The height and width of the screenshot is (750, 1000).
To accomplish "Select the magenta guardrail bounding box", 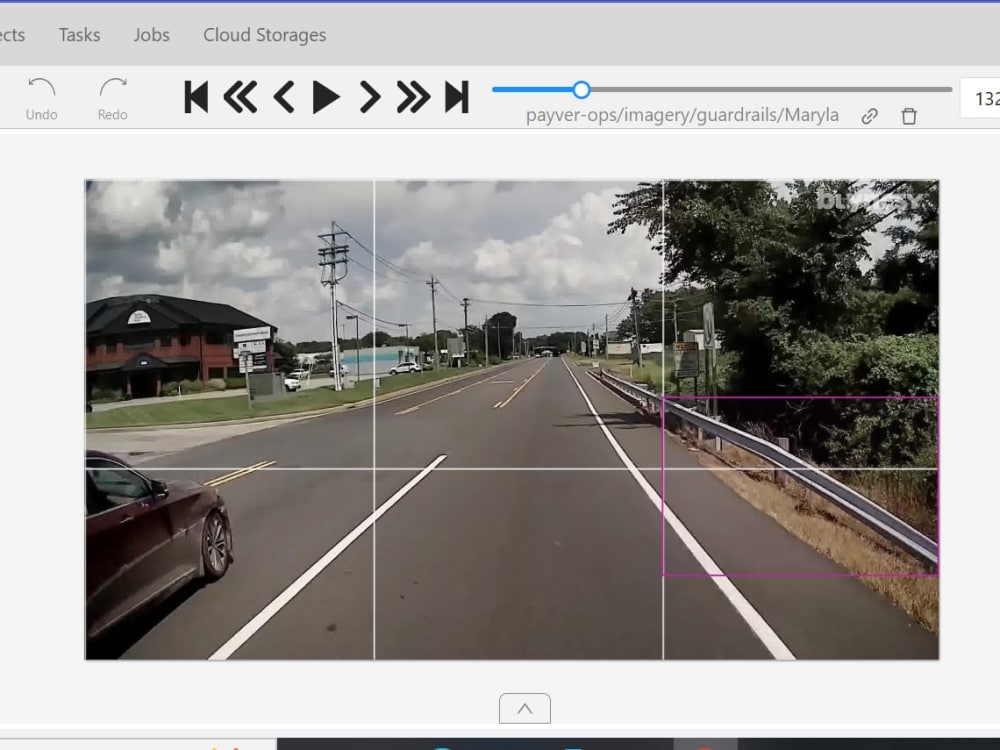I will [x=800, y=486].
